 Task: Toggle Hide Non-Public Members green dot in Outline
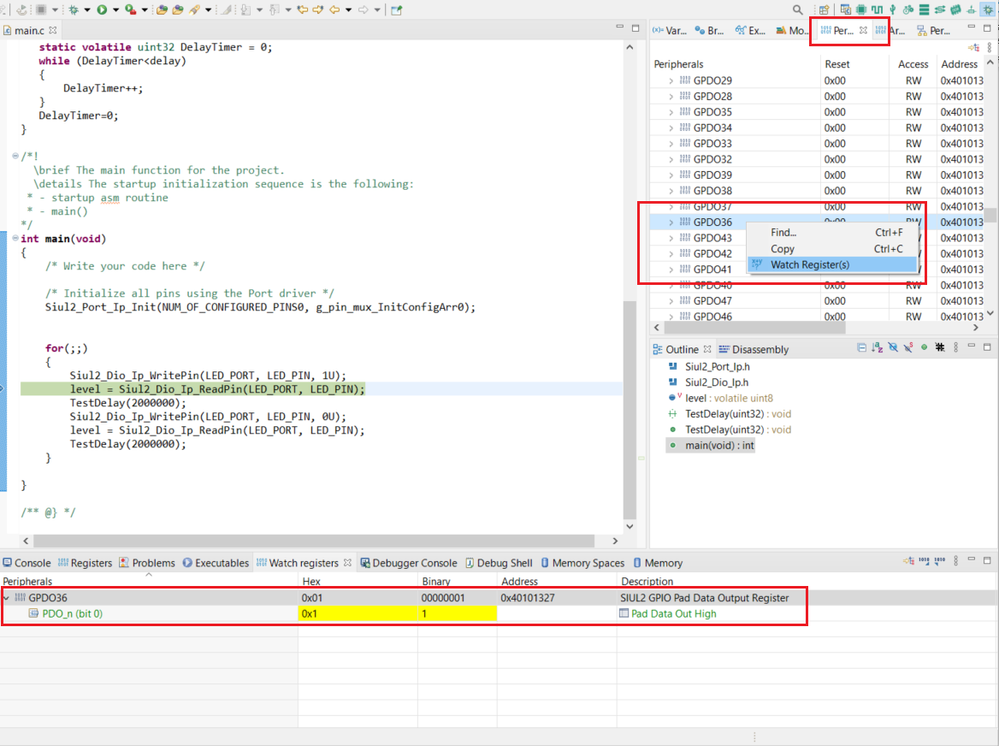pos(924,347)
